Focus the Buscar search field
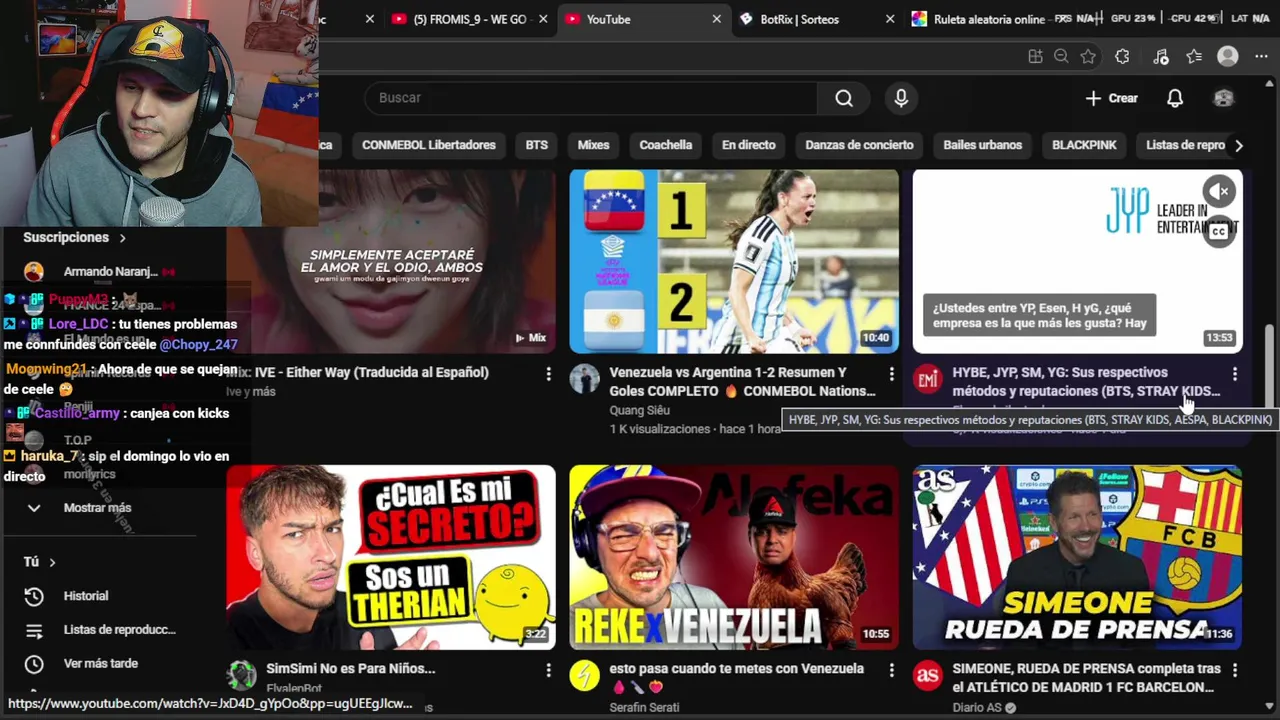Viewport: 1280px width, 720px height. coord(592,98)
